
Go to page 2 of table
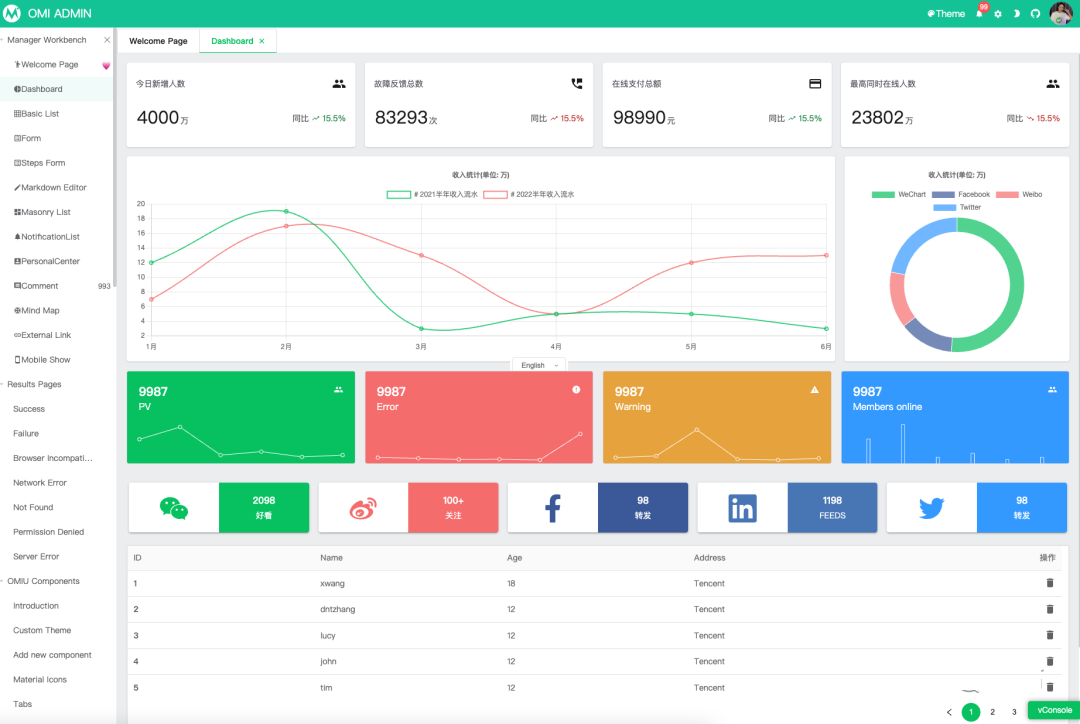tap(993, 712)
